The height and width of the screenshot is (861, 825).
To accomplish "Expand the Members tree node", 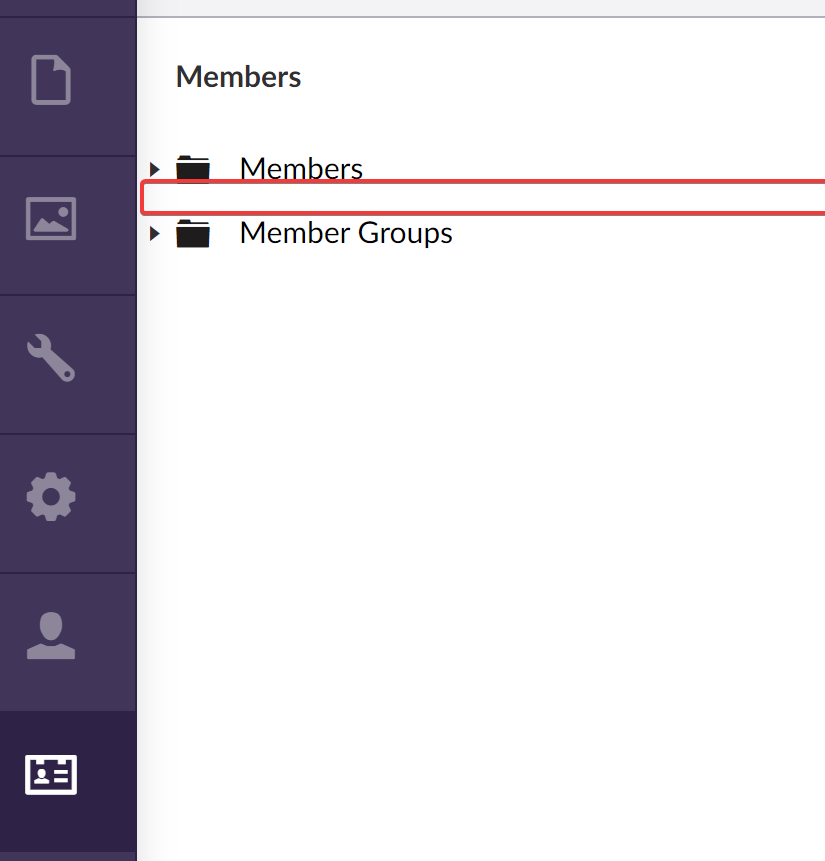I will tap(155, 168).
